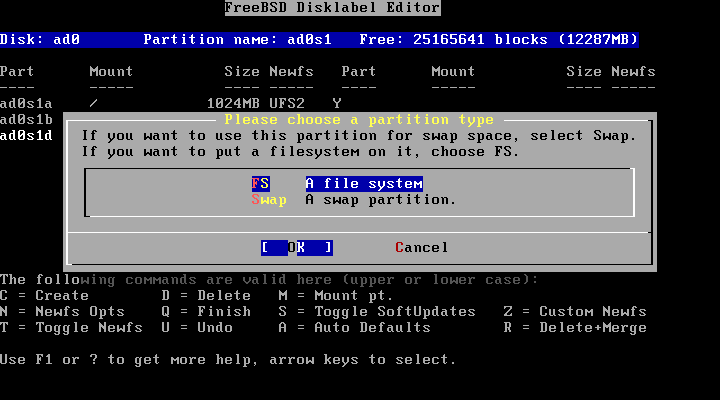Select the FS file system option
Screen dimensions: 720x400
pos(260,184)
